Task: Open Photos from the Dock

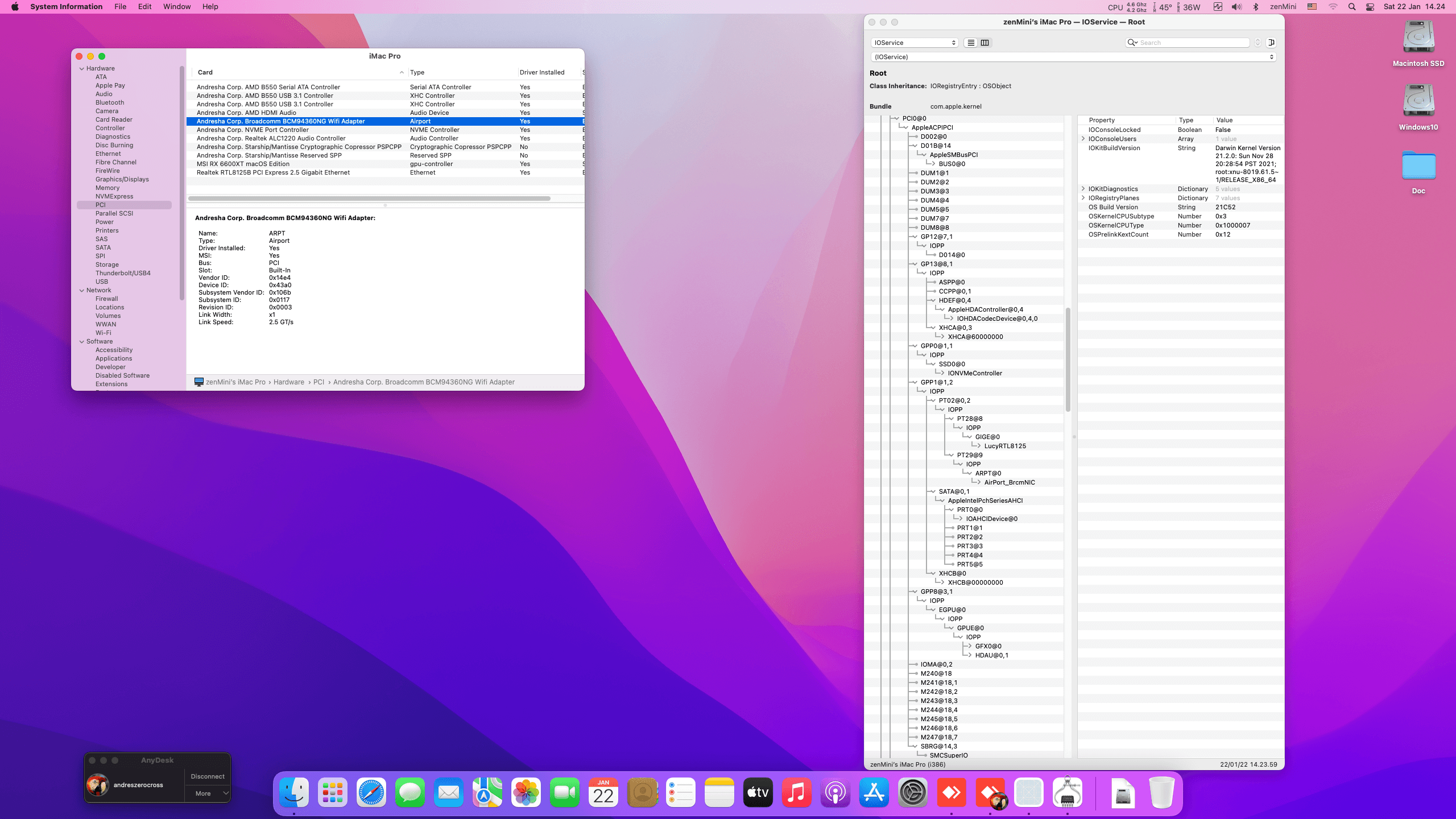Action: point(526,792)
